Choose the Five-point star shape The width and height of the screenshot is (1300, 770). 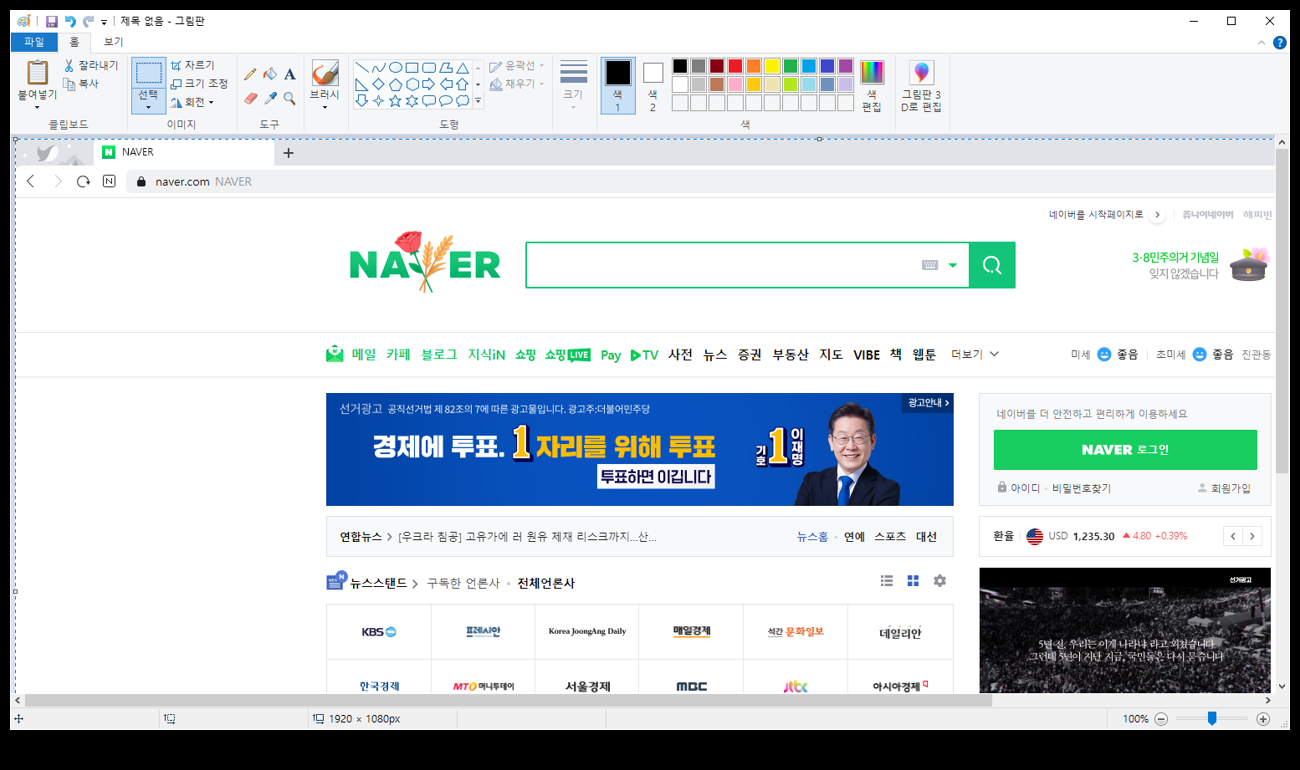click(395, 100)
